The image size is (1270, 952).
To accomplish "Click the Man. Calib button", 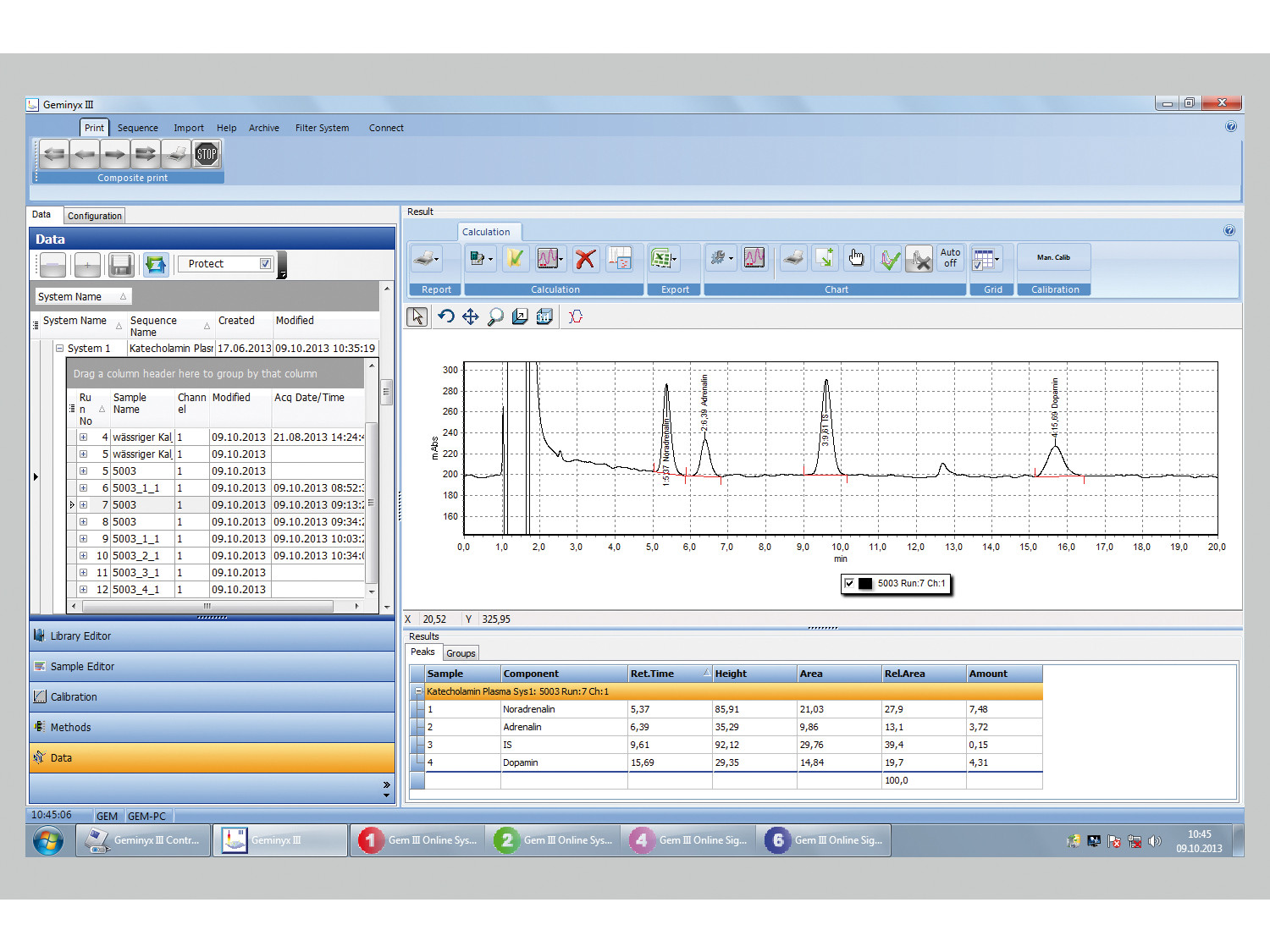I will point(1053,258).
